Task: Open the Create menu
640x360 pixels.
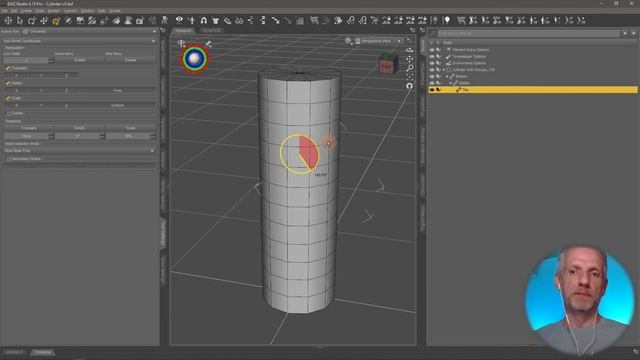Action: pos(26,11)
